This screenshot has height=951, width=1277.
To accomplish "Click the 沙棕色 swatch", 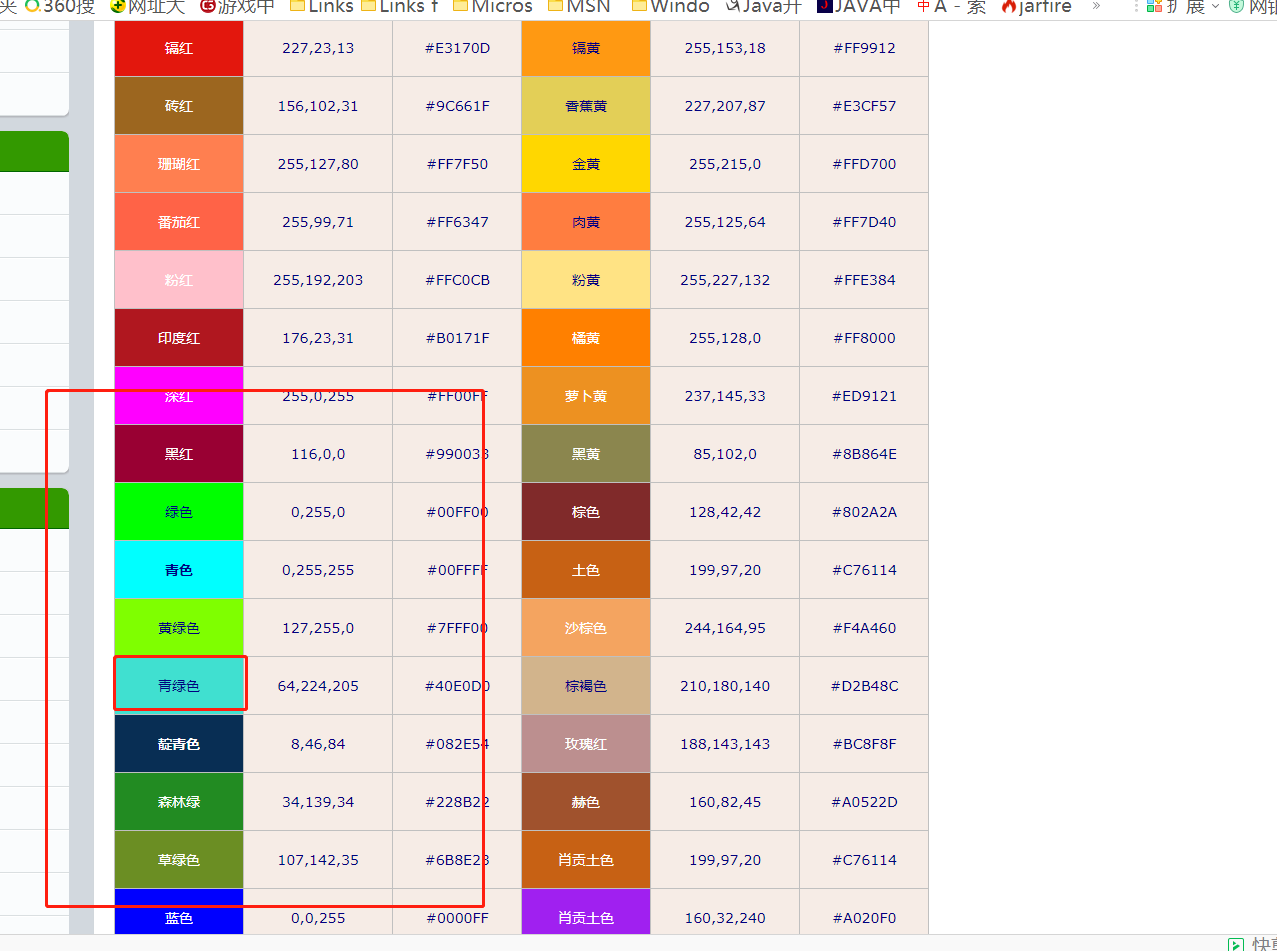I will (586, 628).
